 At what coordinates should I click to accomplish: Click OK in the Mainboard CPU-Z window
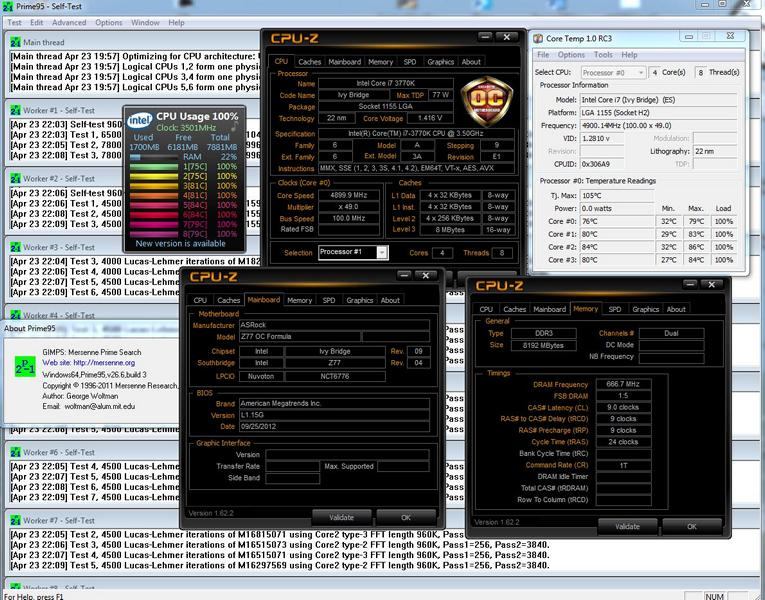(x=406, y=518)
